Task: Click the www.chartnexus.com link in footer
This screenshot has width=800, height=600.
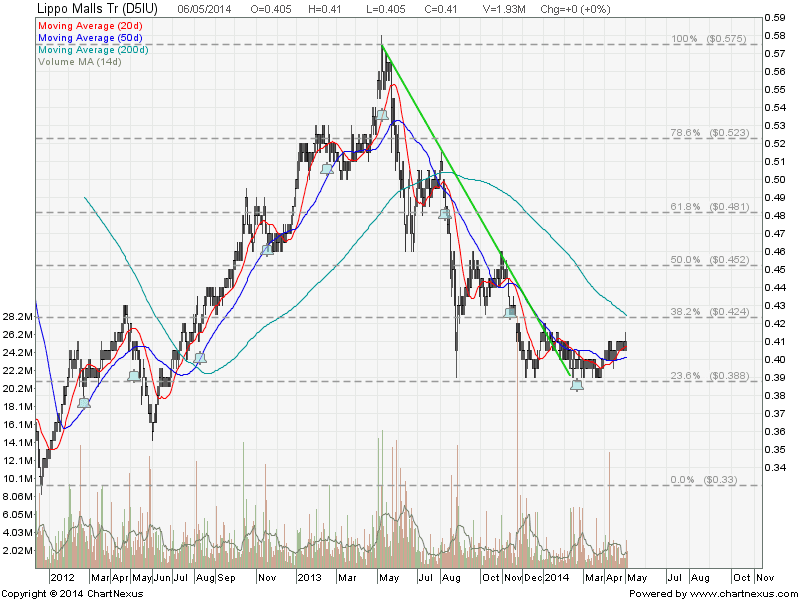Action: tap(743, 594)
